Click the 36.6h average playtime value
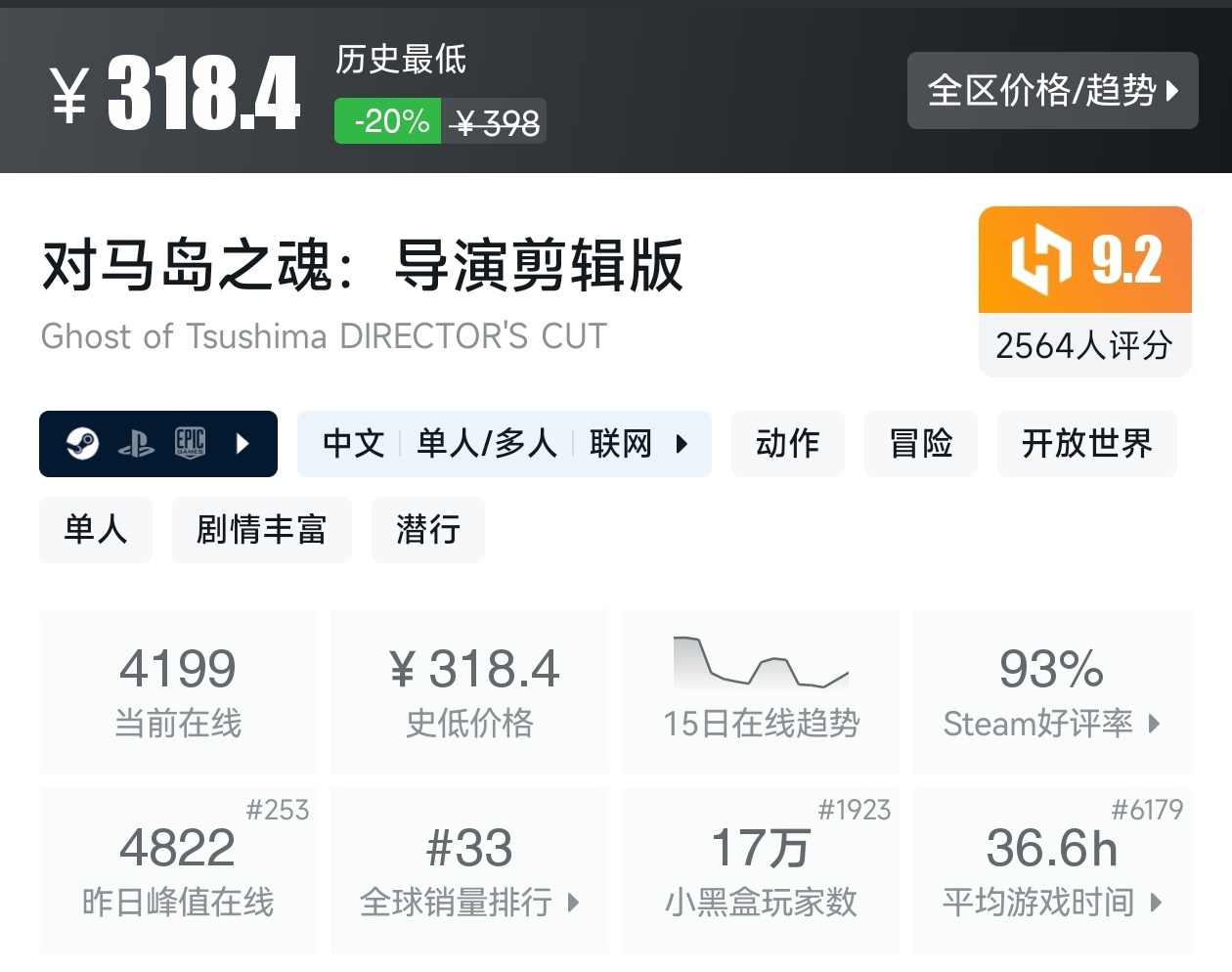 pos(1052,848)
